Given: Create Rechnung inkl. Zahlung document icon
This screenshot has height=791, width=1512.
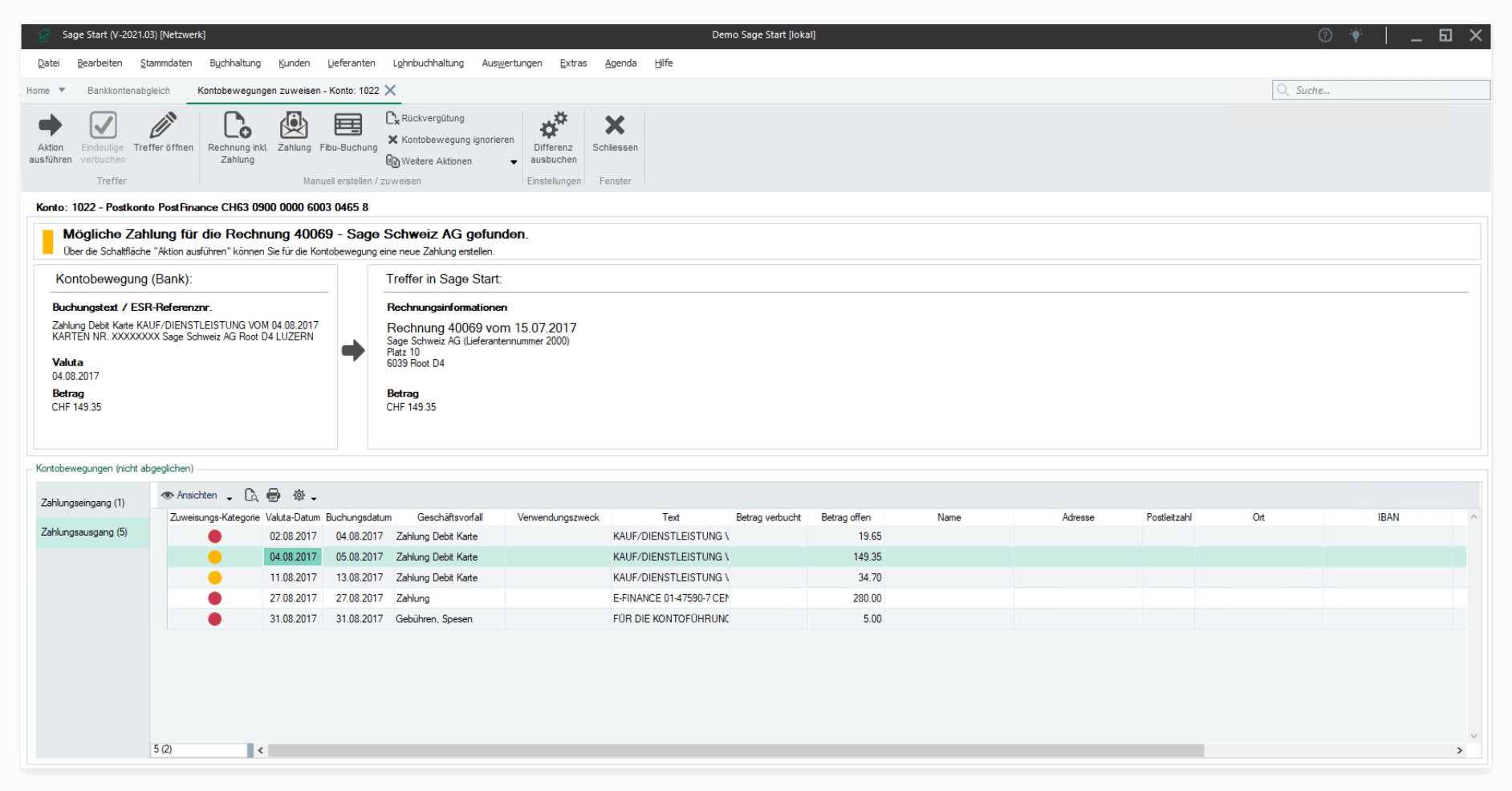Looking at the screenshot, I should (237, 124).
